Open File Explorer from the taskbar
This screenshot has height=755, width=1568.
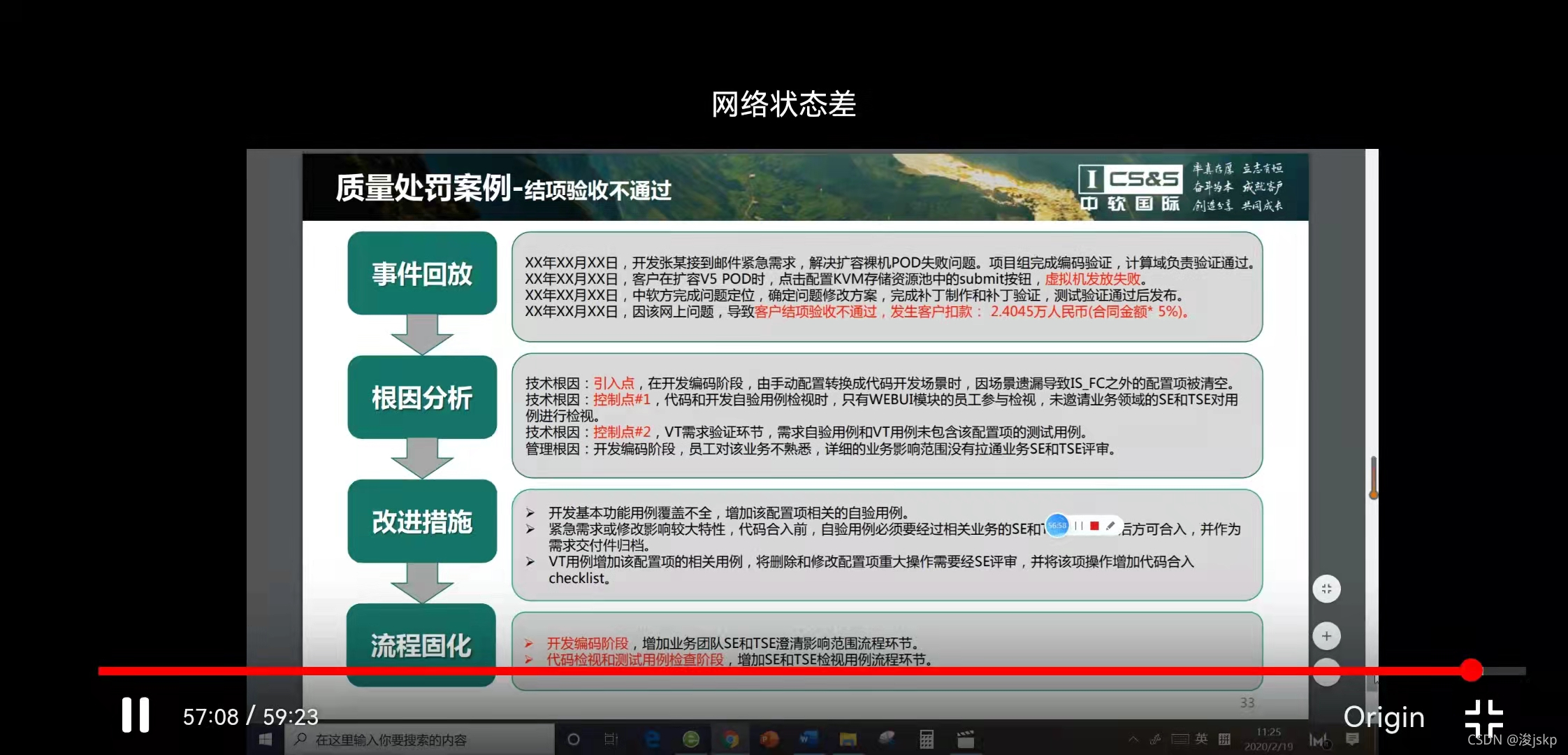click(848, 740)
